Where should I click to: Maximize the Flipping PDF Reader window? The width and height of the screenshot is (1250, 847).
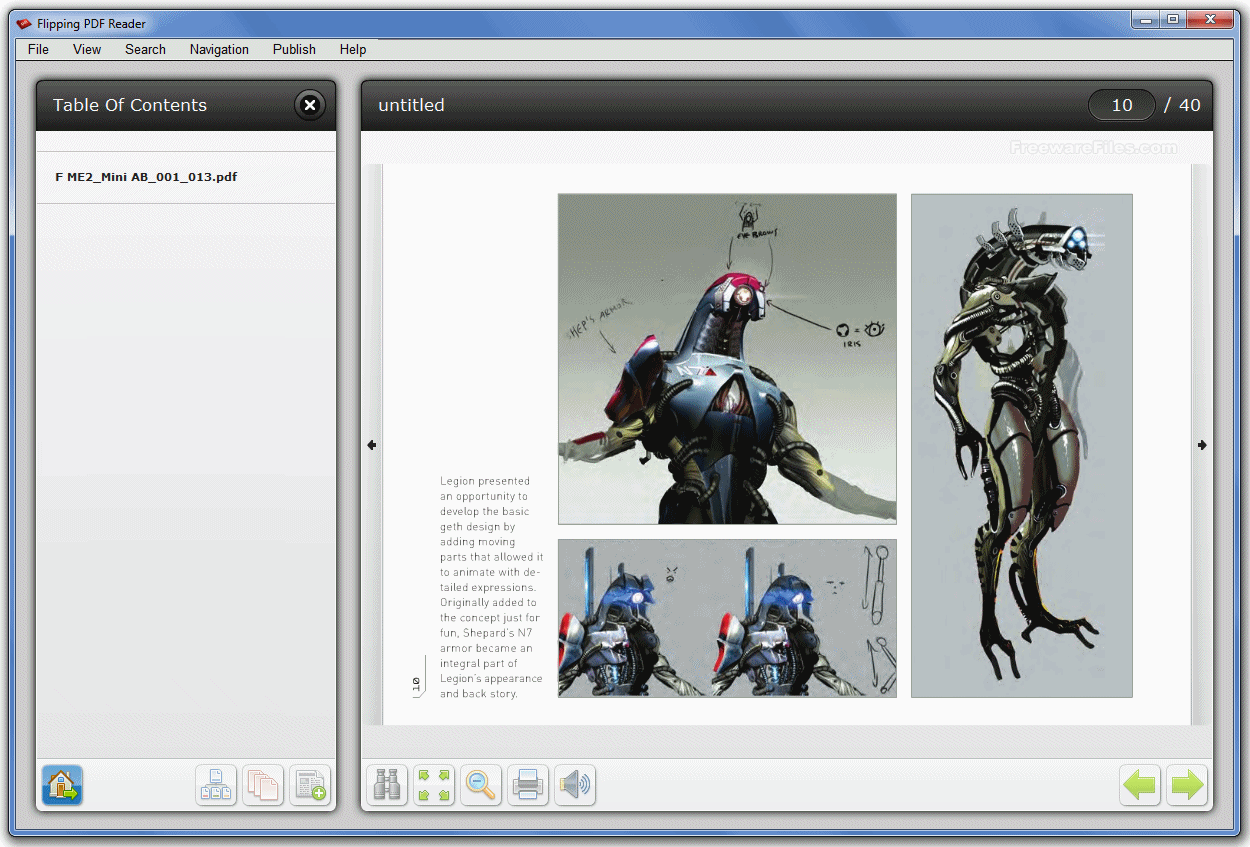(x=1172, y=18)
